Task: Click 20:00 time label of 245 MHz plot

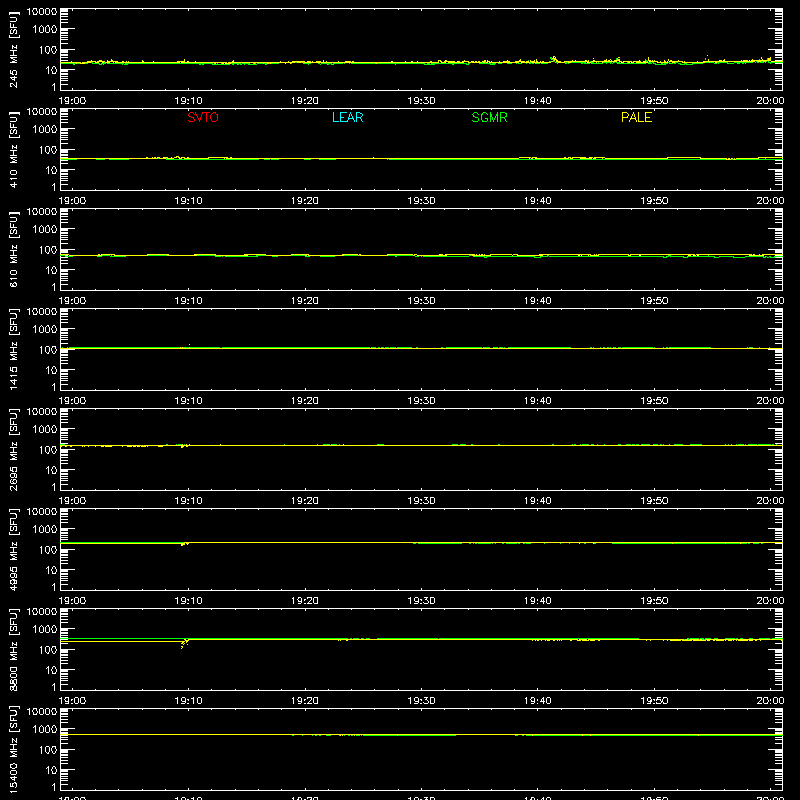Action: click(770, 101)
